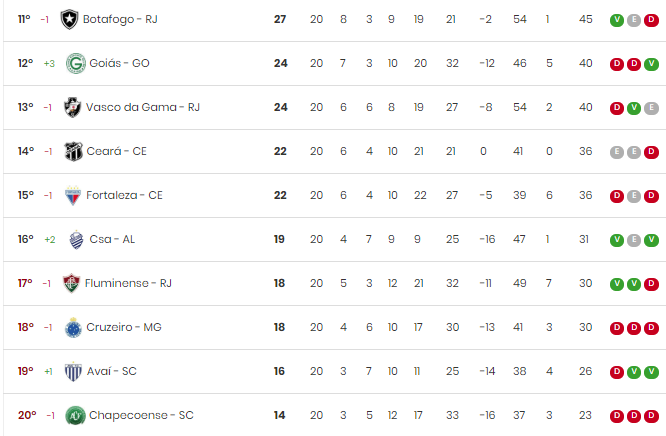Click Cruzeiro's middle red D badge
This screenshot has width=666, height=436.
click(634, 328)
